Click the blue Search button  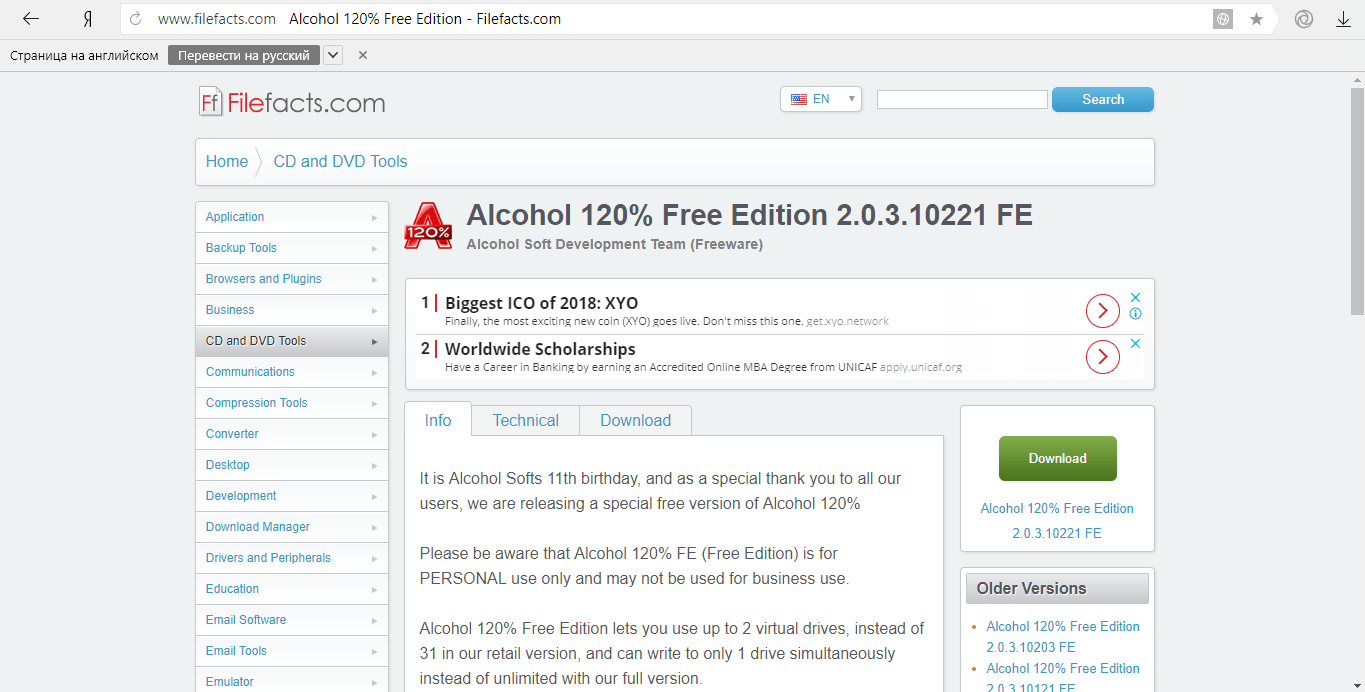click(1103, 99)
